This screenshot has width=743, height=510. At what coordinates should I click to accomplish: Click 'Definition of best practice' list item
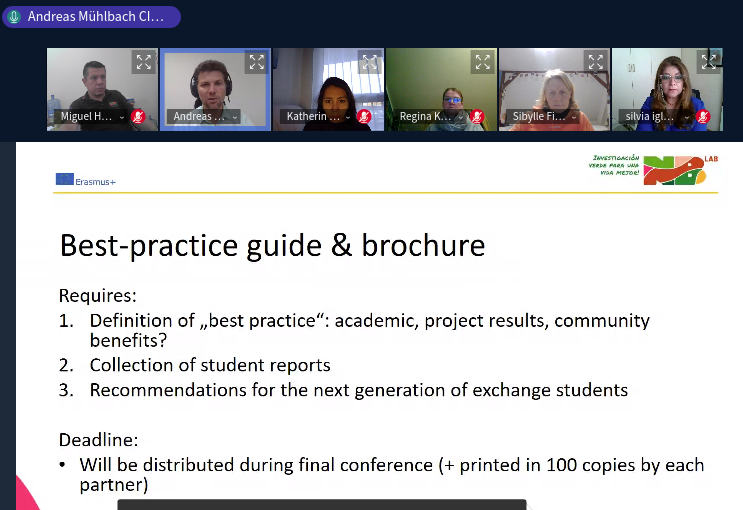click(x=370, y=330)
